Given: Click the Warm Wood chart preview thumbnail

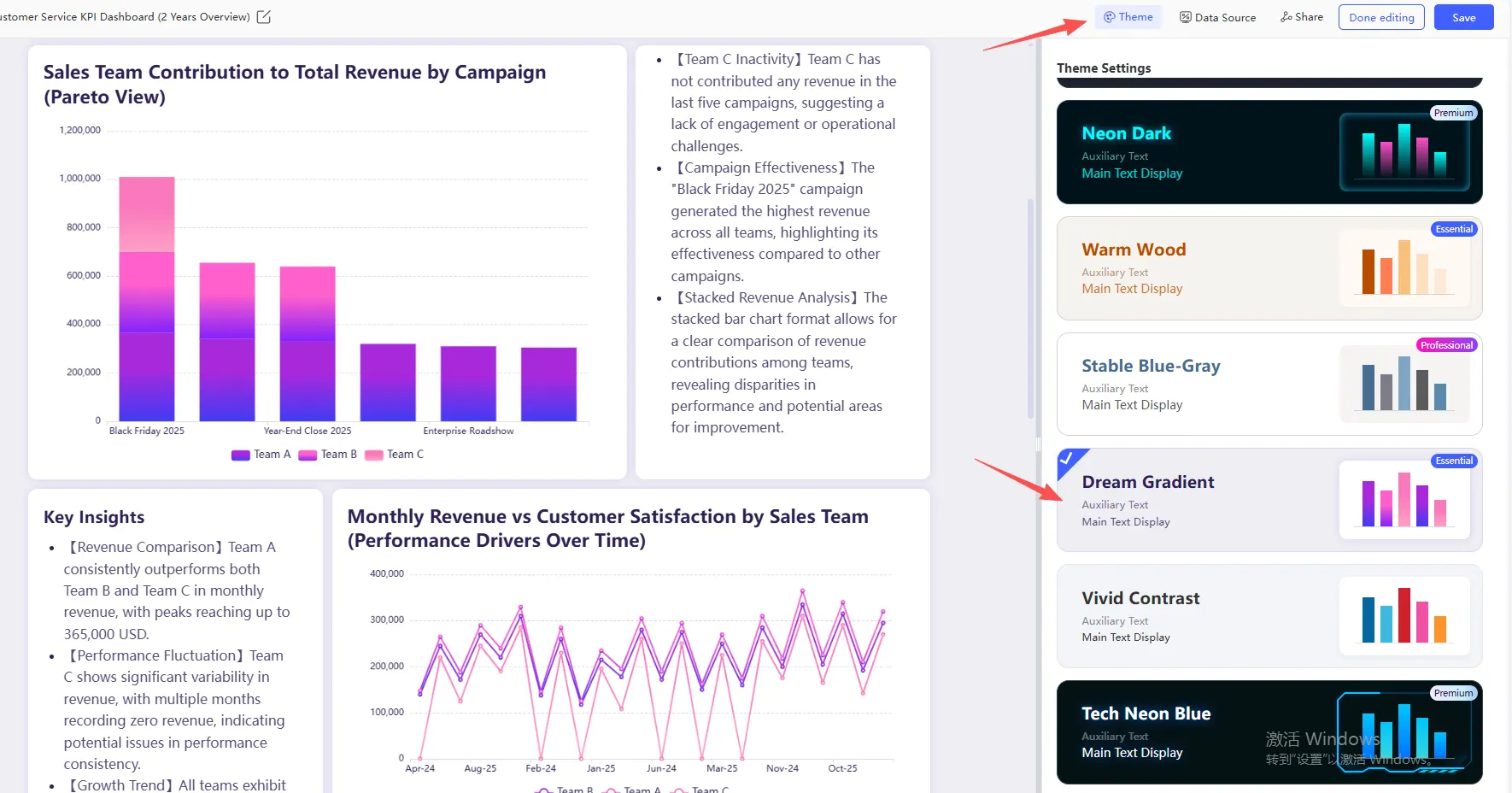Looking at the screenshot, I should point(1404,268).
